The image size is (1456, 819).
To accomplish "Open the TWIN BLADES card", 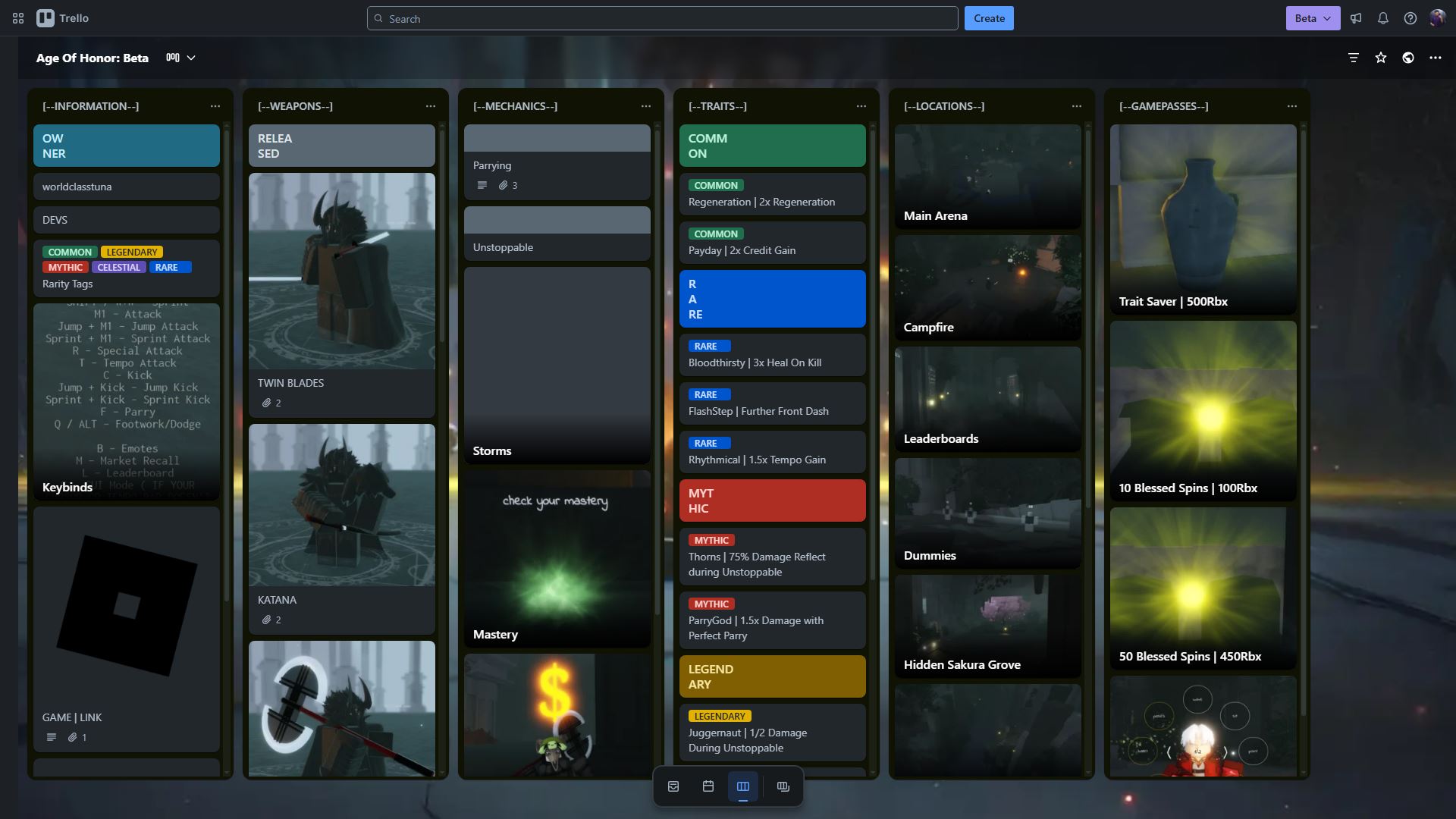I will [x=342, y=295].
